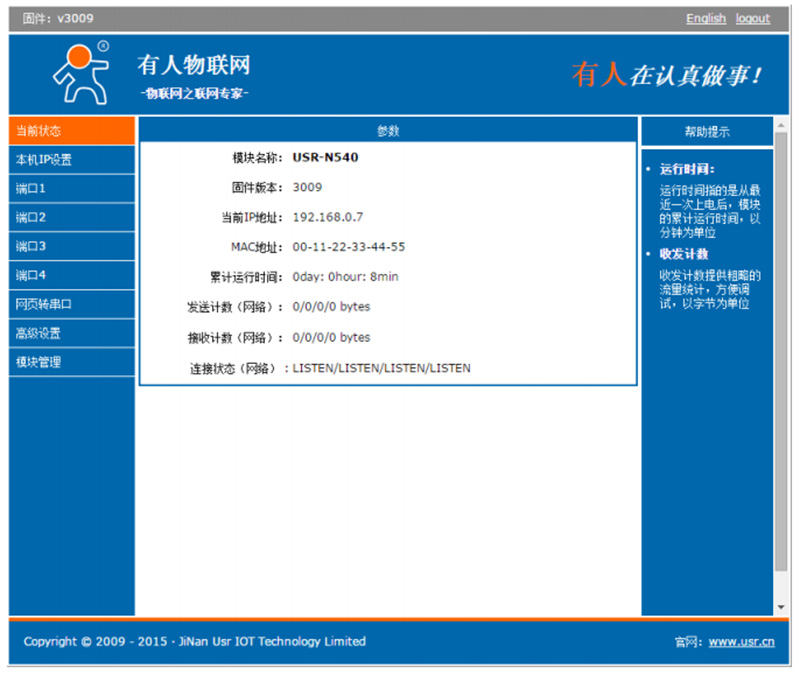Click the 当前IP地址 label
The image size is (800, 674).
[252, 218]
